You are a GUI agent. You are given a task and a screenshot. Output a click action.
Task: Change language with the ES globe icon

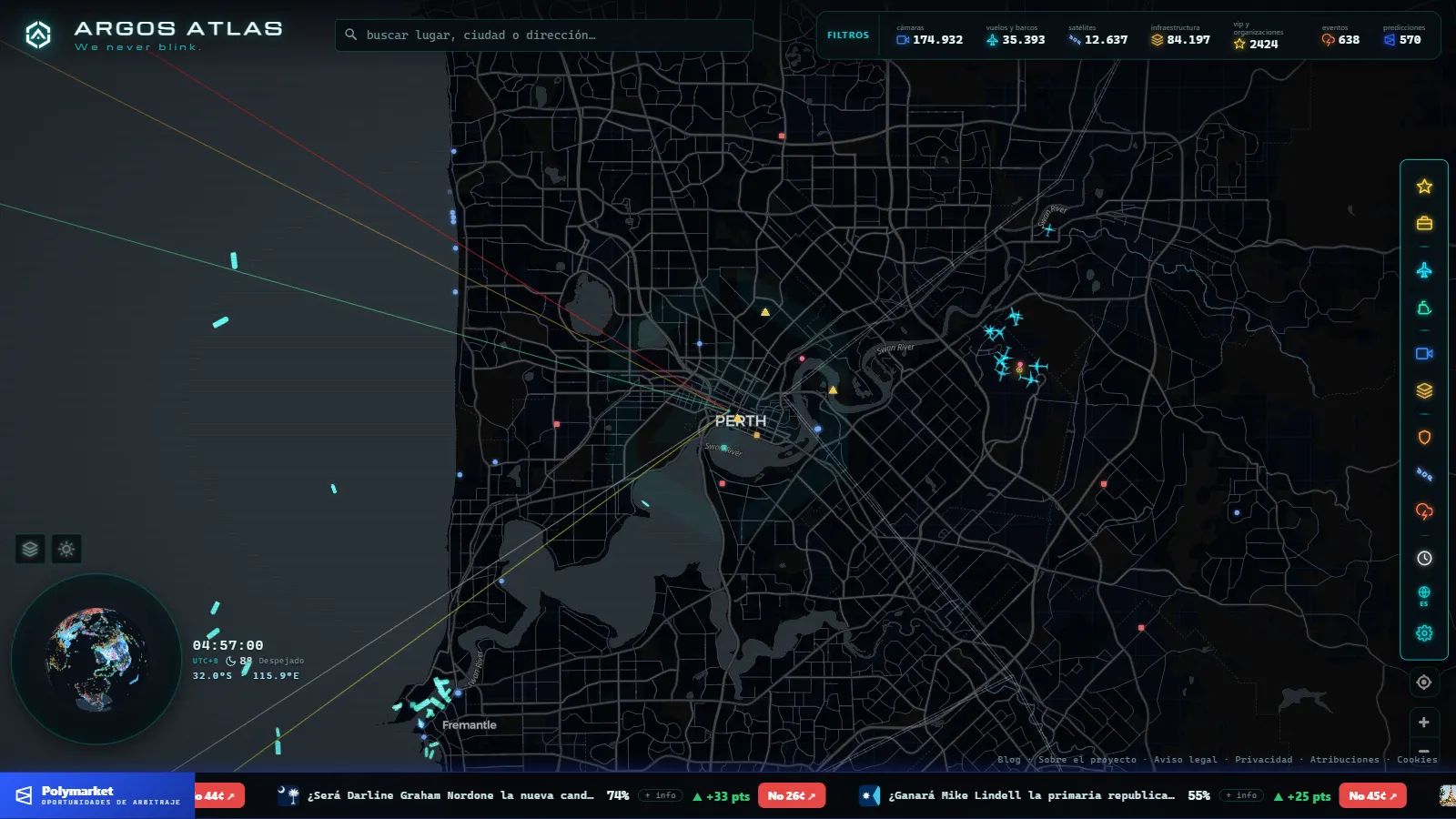click(1424, 595)
